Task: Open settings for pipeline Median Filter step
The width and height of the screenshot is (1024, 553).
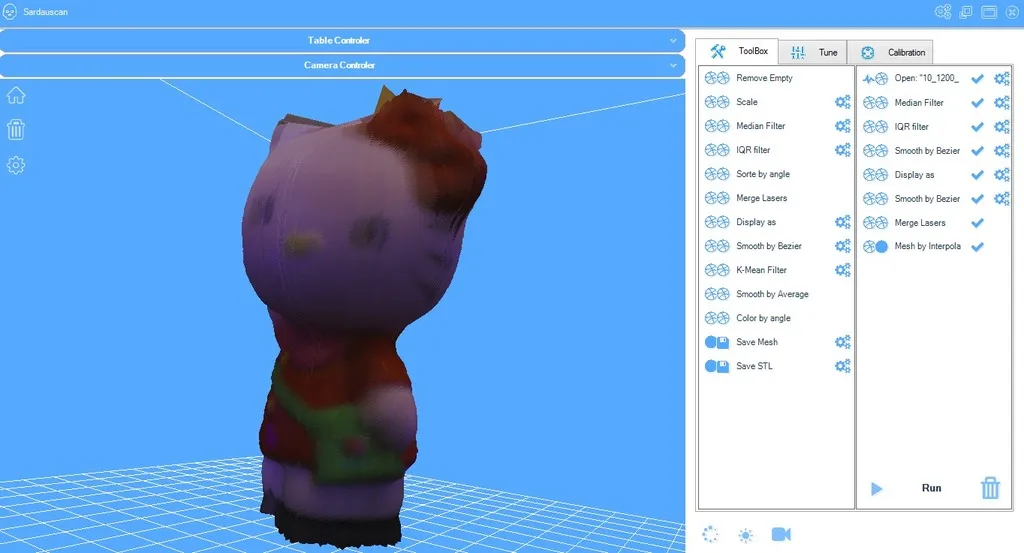Action: (1002, 103)
